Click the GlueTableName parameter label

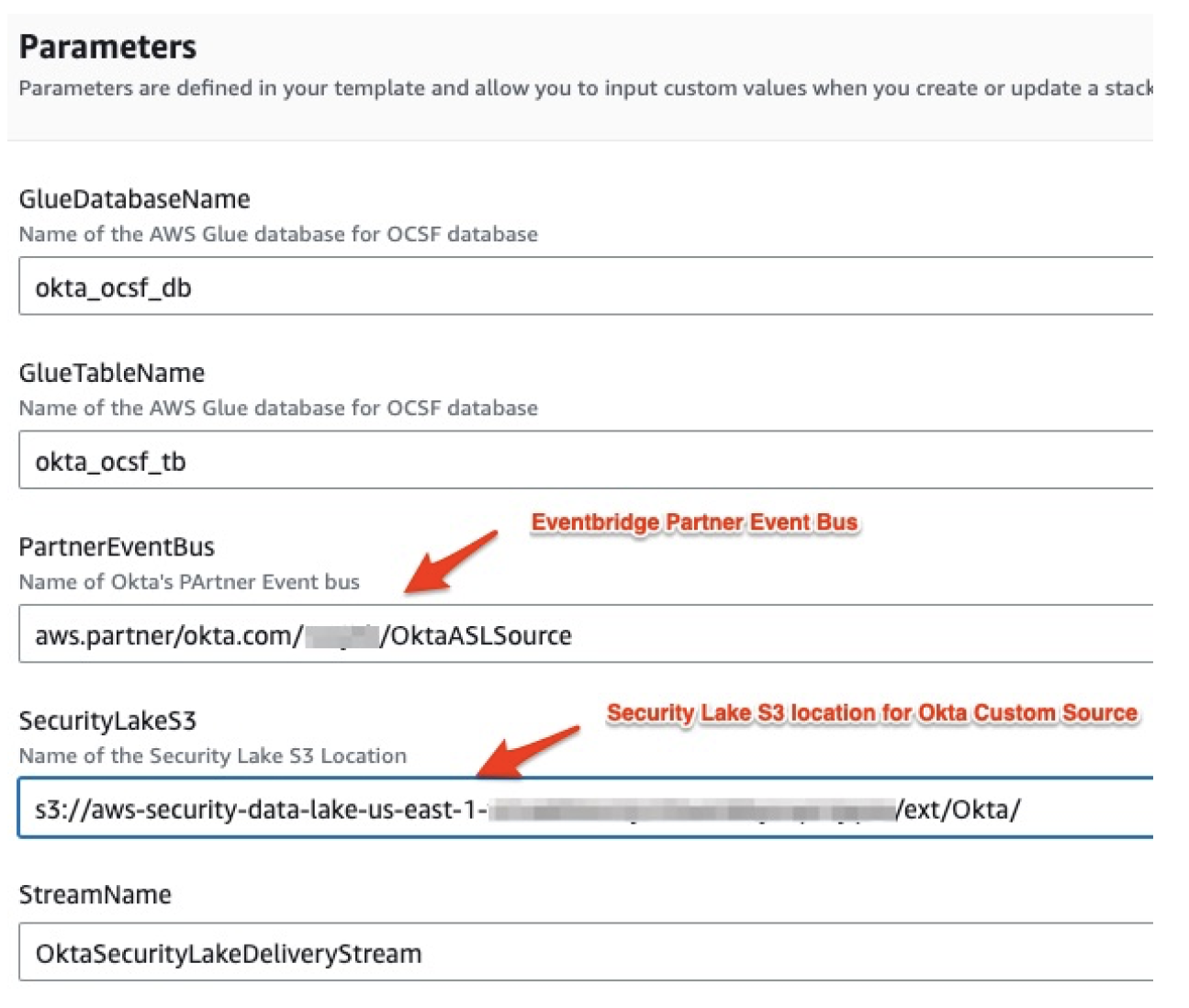(x=111, y=373)
